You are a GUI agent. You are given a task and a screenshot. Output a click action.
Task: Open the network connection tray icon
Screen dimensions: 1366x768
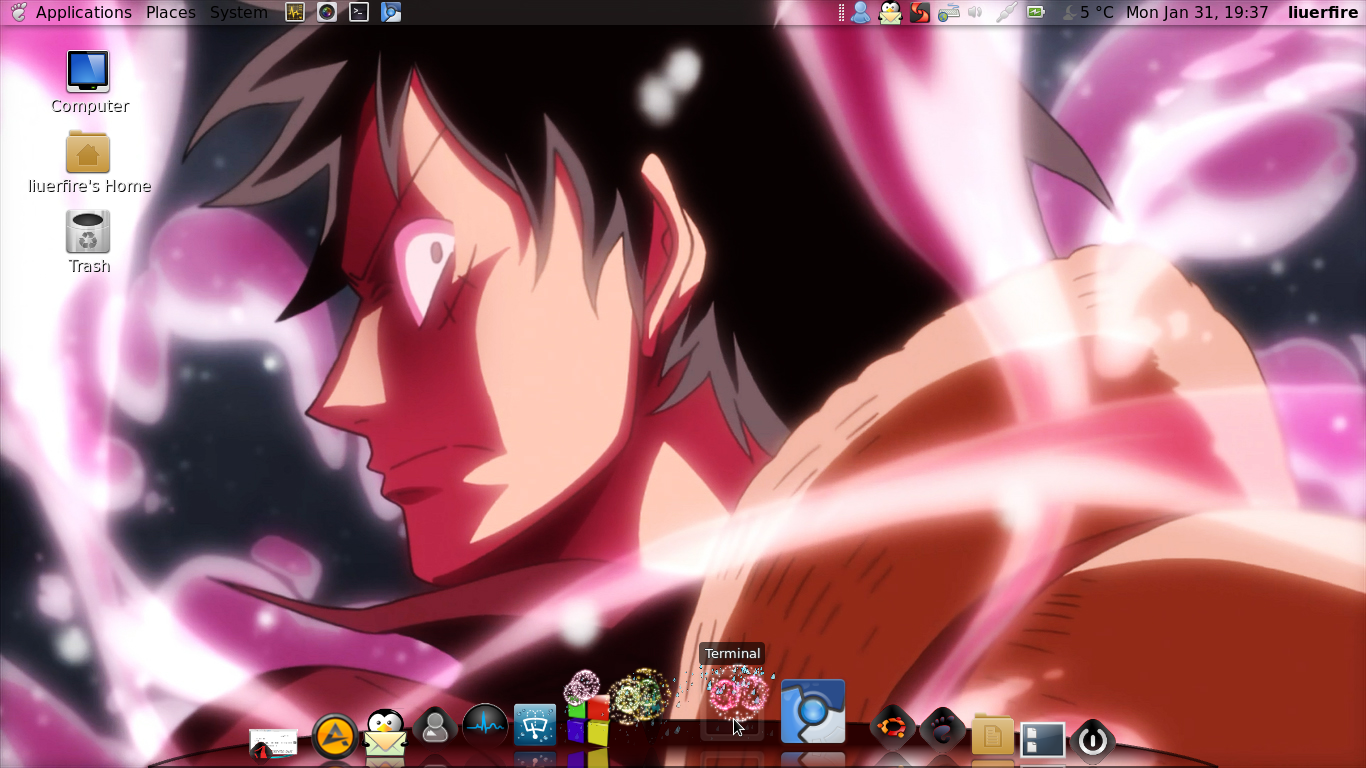(x=1006, y=12)
